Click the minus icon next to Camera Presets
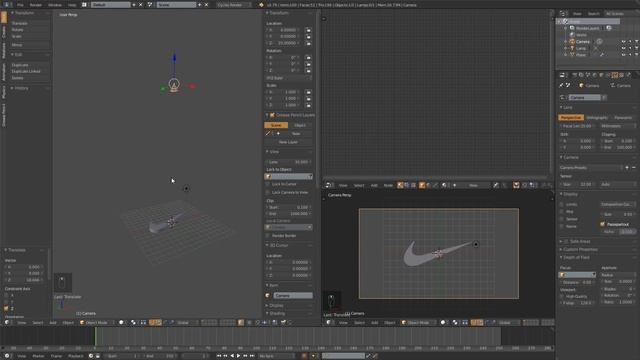This screenshot has width=640, height=360. 634,168
